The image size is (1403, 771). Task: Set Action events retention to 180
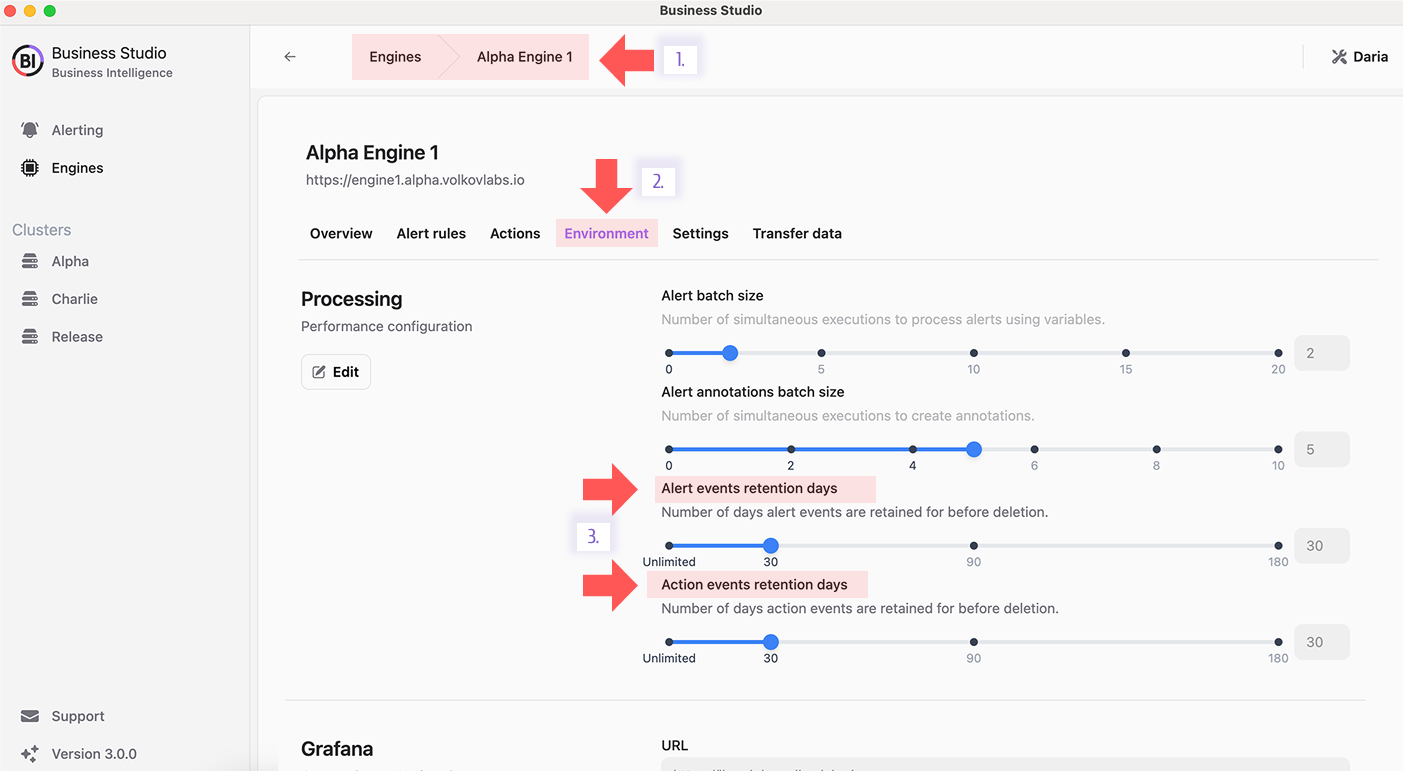pyautogui.click(x=1278, y=642)
